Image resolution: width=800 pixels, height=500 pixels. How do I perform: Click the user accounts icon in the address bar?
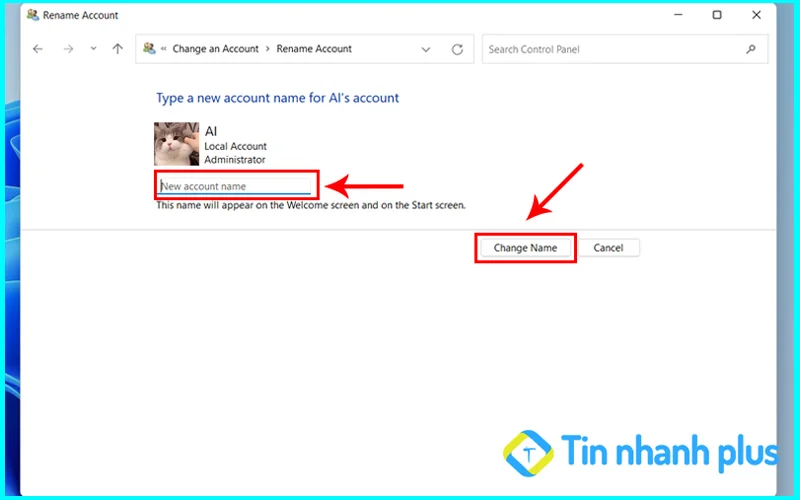coord(149,48)
